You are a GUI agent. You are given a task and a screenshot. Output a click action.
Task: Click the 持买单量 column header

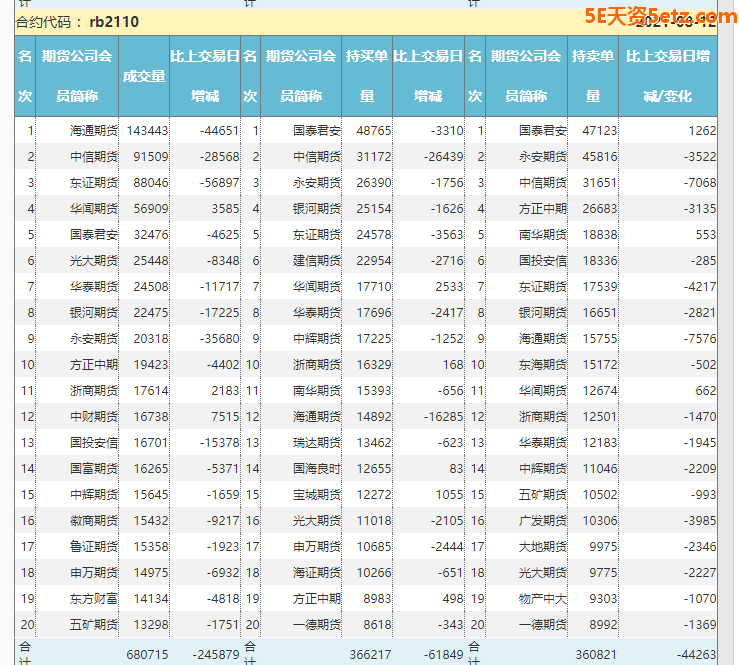(367, 76)
